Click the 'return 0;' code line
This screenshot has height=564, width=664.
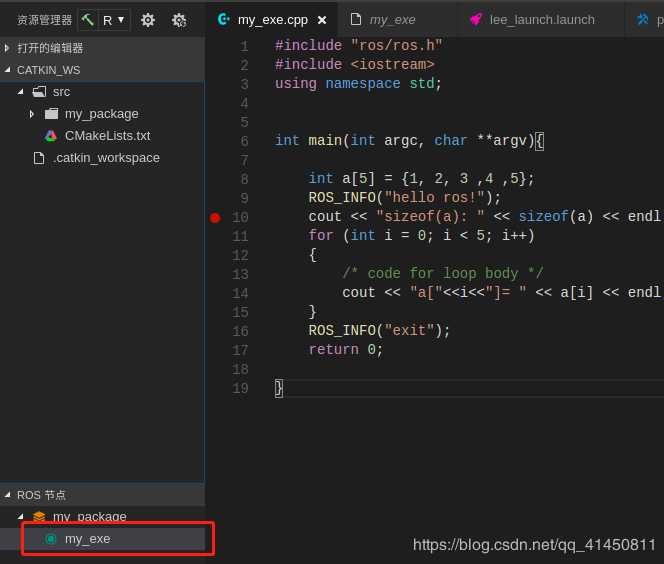346,350
